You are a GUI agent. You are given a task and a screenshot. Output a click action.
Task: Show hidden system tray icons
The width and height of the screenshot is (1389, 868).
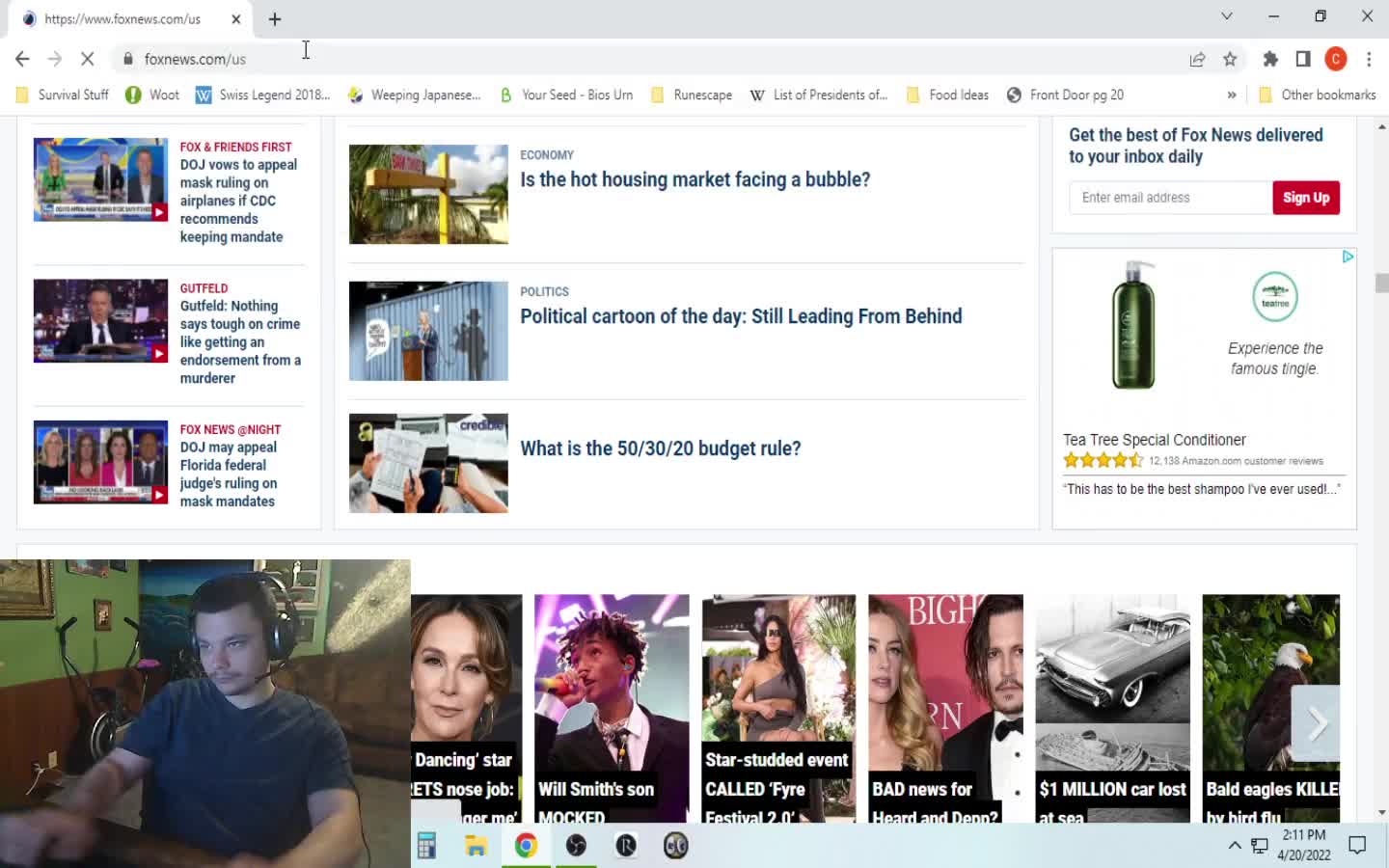tap(1235, 846)
